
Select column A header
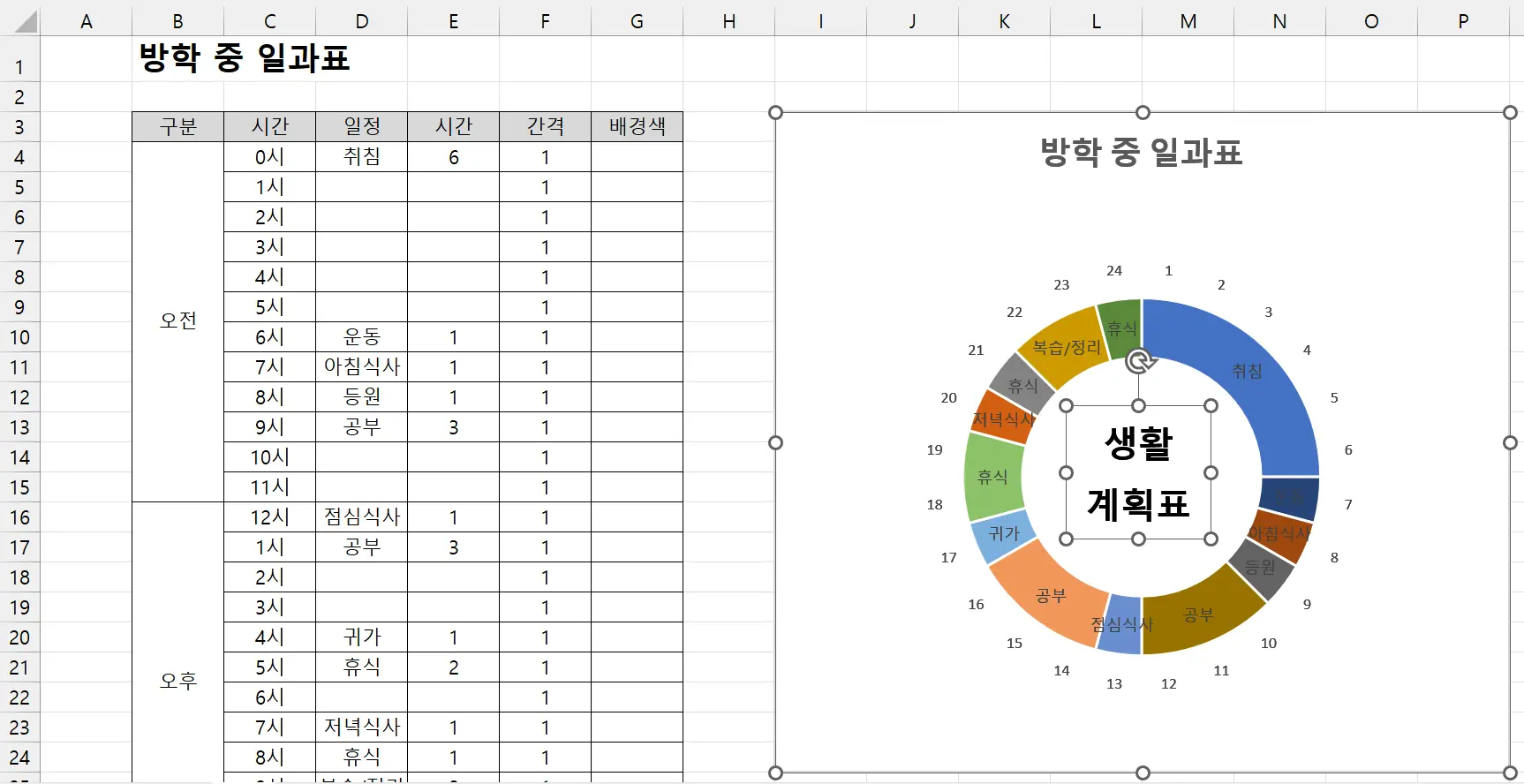(x=87, y=21)
